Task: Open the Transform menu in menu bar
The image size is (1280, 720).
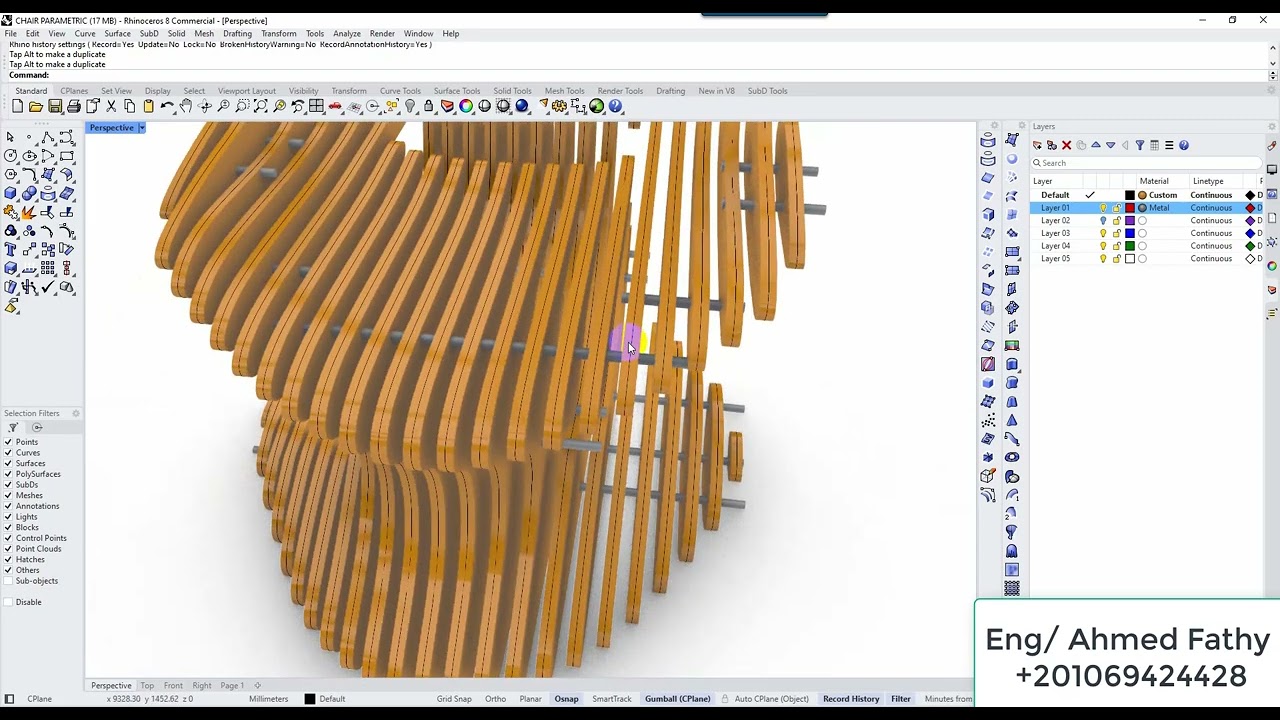Action: point(278,34)
